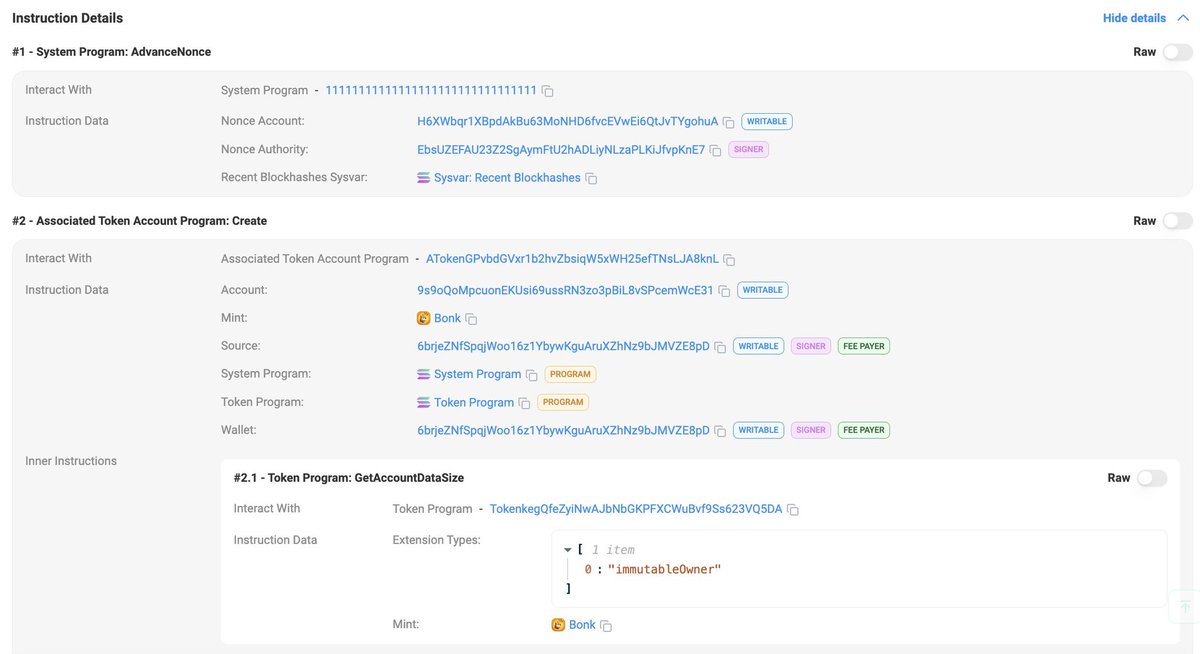Copy the Wallet address 6brjeZNf…
Image resolution: width=1200 pixels, height=654 pixels.
click(720, 431)
